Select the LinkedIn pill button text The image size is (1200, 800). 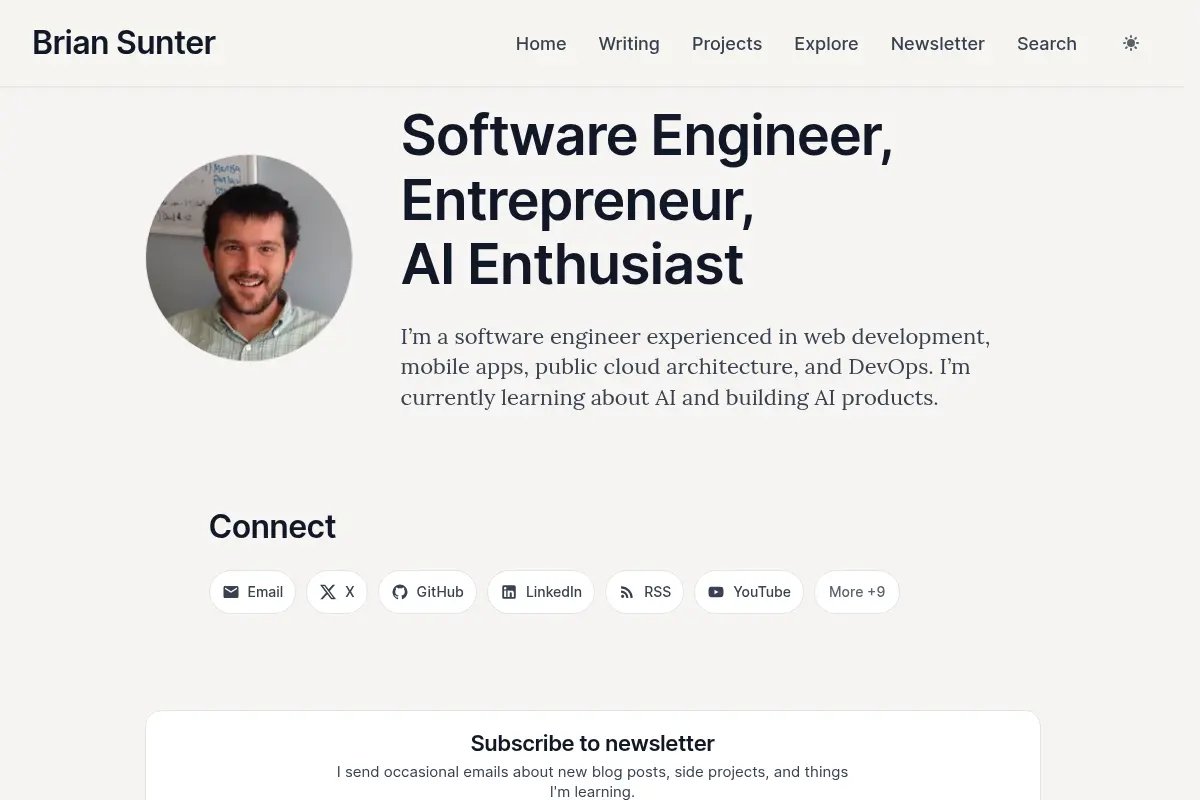tap(554, 592)
